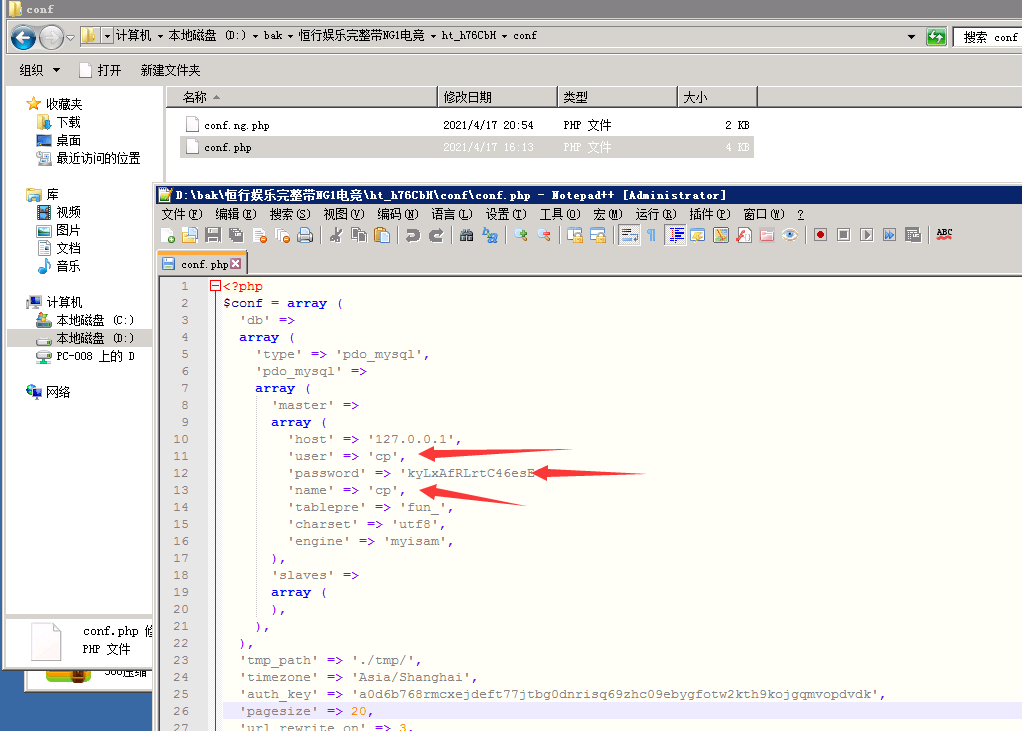Open the 搜索(S) menu
Viewport: 1022px width, 731px height.
289,214
